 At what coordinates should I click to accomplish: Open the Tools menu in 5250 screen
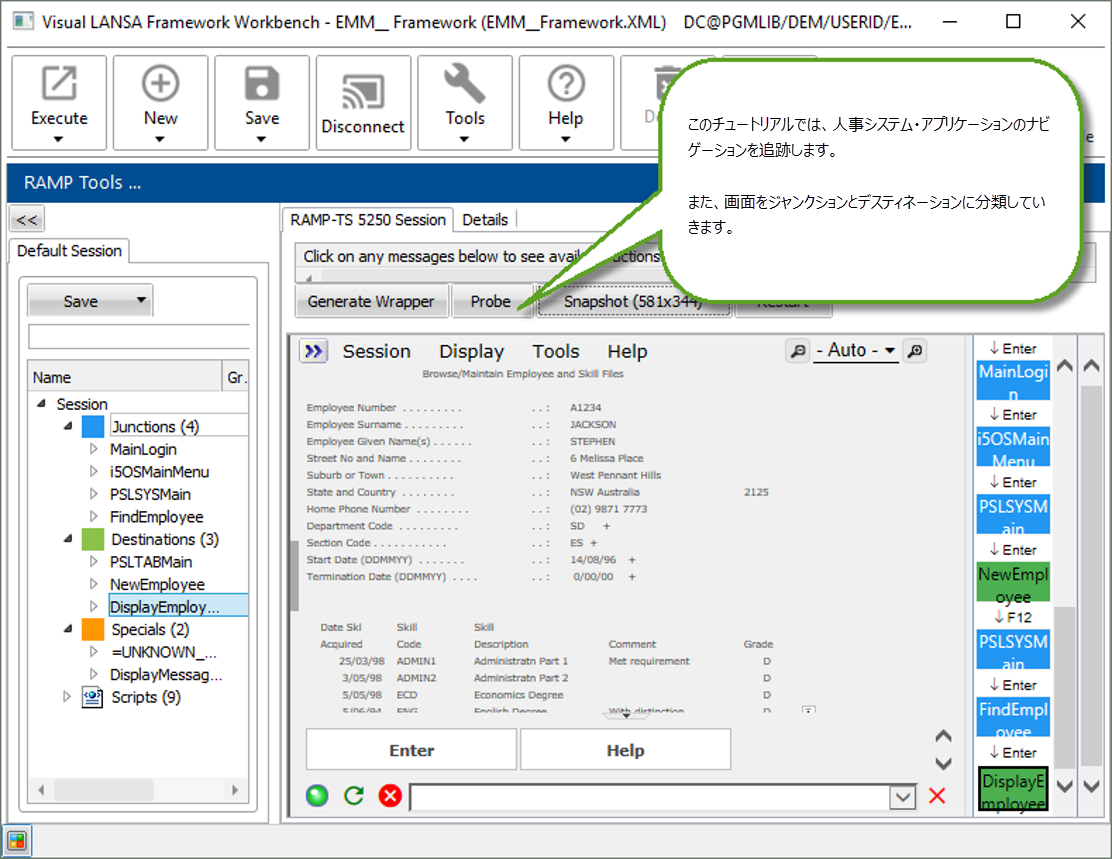pos(556,351)
